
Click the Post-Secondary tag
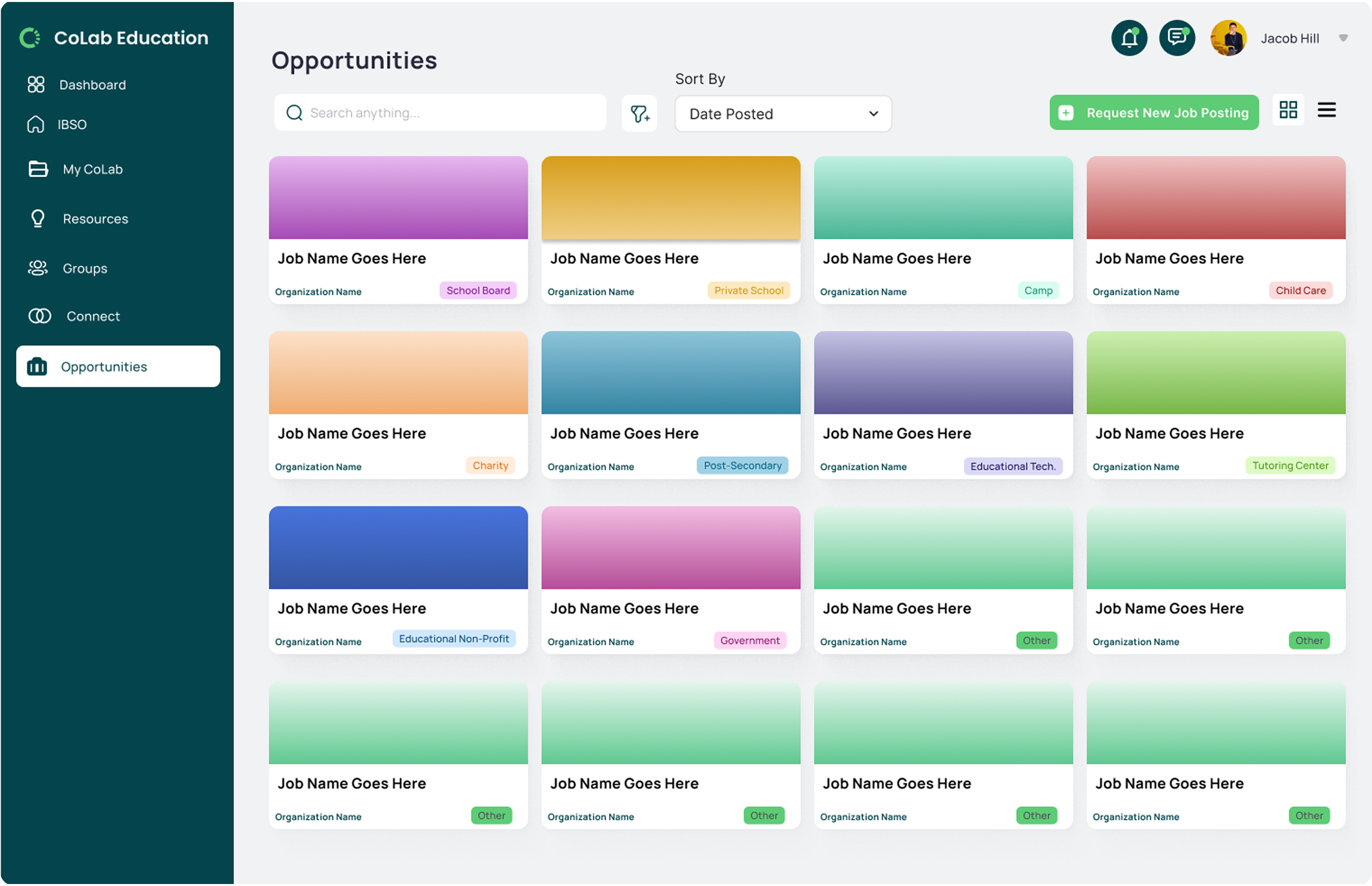point(742,466)
